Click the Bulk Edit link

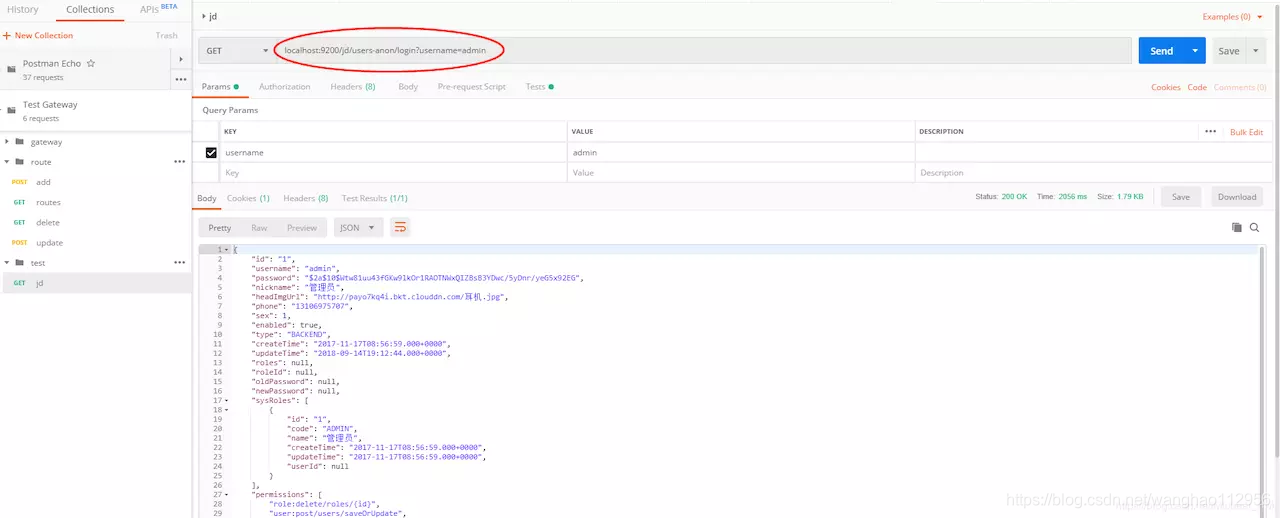pyautogui.click(x=1246, y=132)
